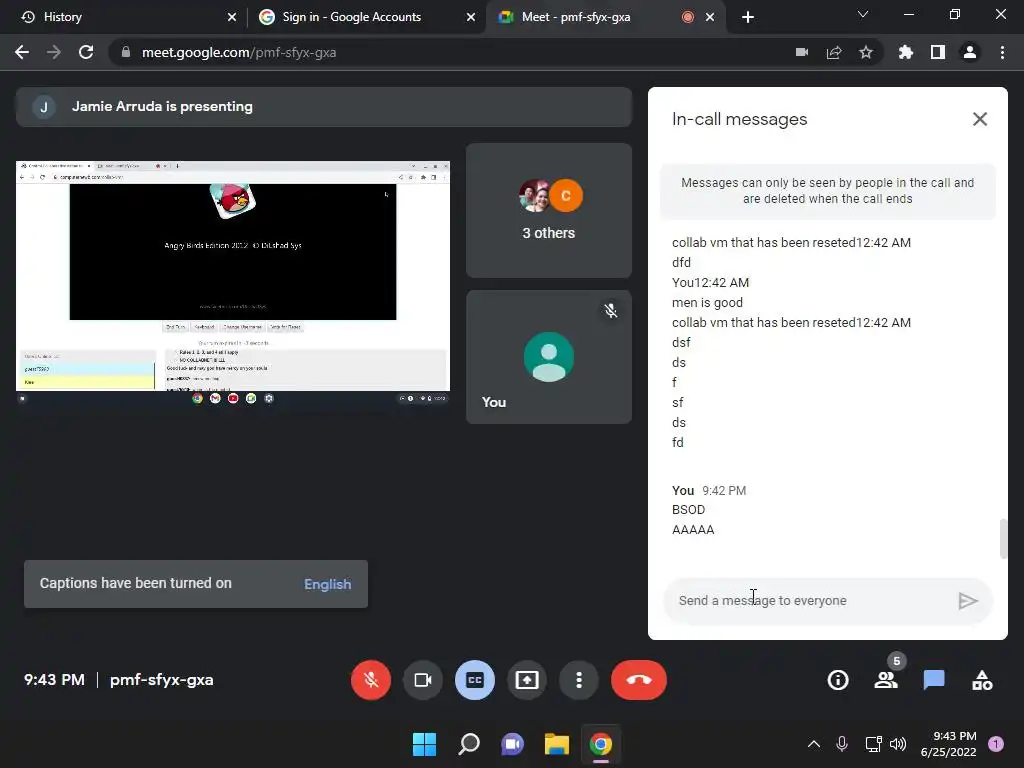Click the tray microphone icon
Screen dimensions: 1024x768
pos(842,744)
